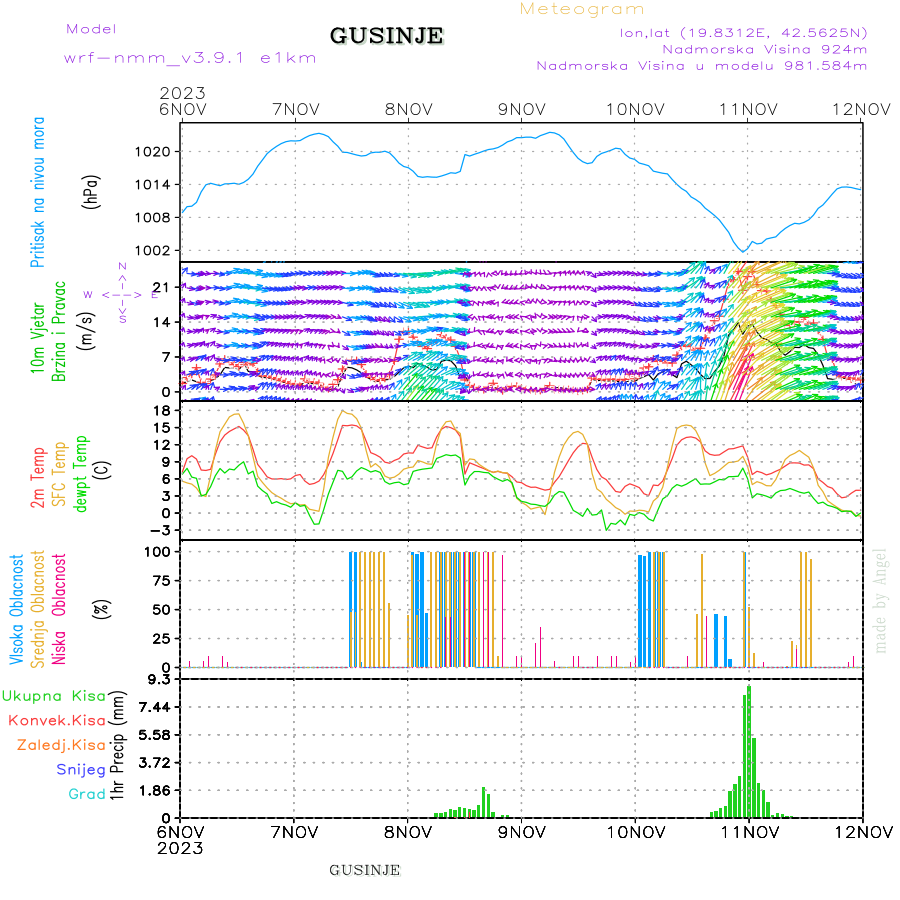Click the 9NOV label on bottom axis
The height and width of the screenshot is (900, 900).
tap(522, 832)
